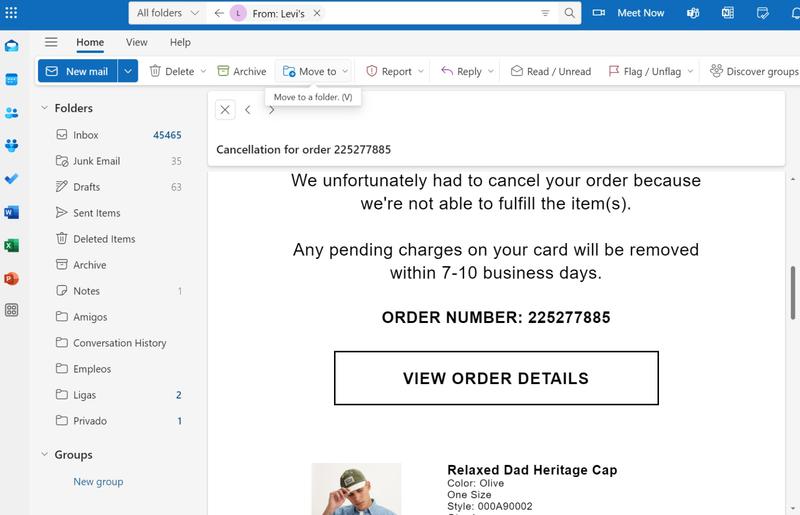
Task: Open the app launcher waffle icon
Action: click(11, 13)
